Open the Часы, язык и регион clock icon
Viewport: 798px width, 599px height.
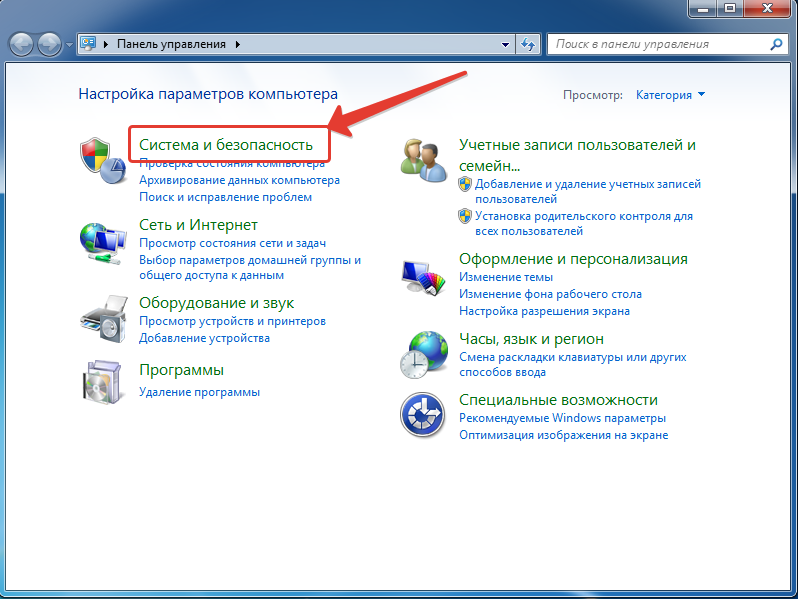coord(424,355)
